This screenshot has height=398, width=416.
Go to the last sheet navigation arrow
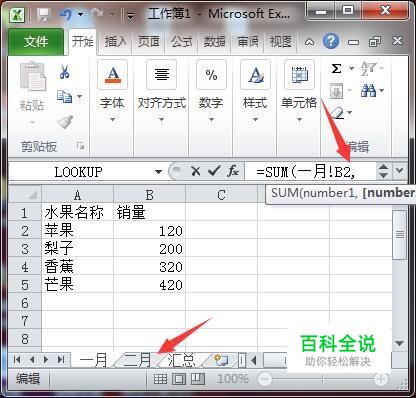[x=61, y=360]
